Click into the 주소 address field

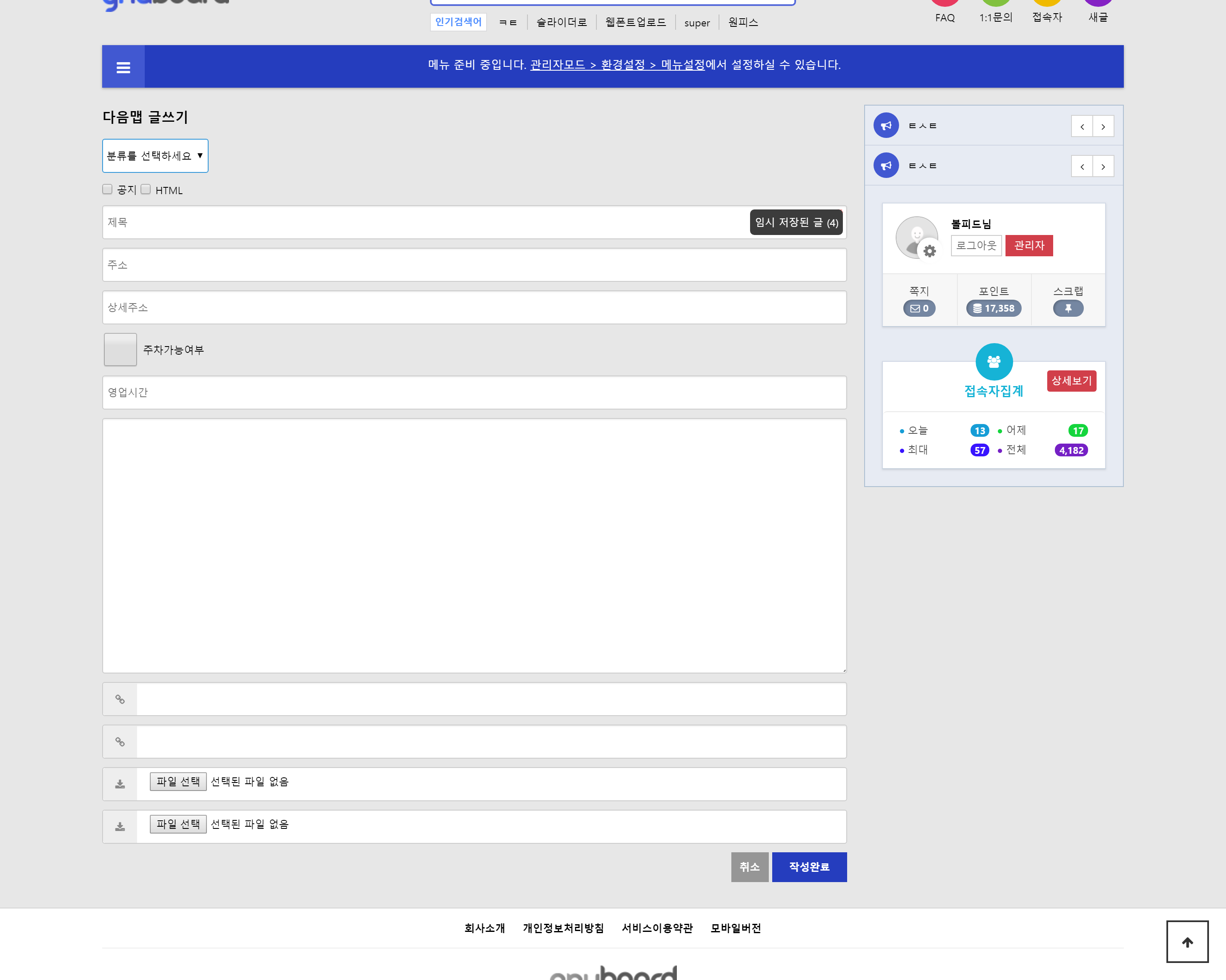[x=474, y=265]
